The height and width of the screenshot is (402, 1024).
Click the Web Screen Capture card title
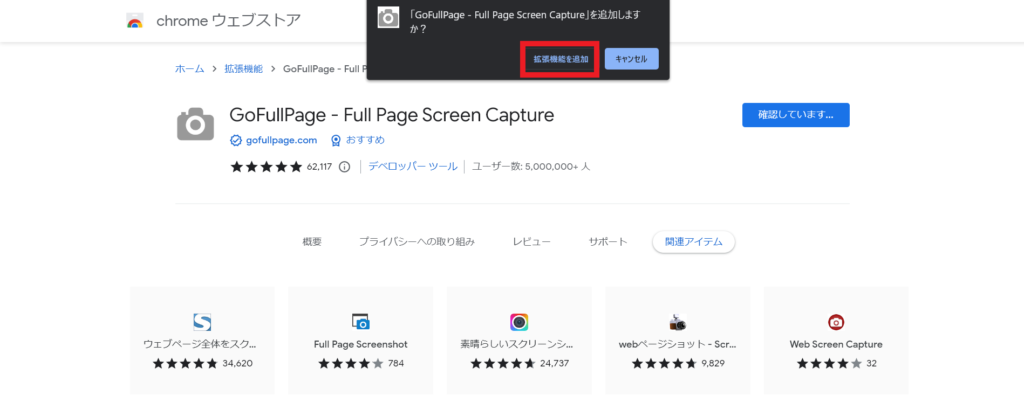(836, 344)
